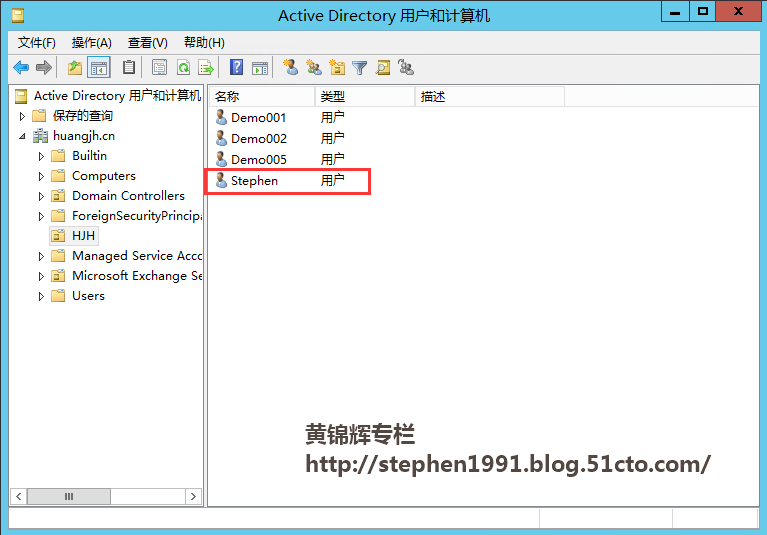Viewport: 767px width, 535px height.
Task: Click the left arrow of tree scrollbar
Action: coord(19,496)
